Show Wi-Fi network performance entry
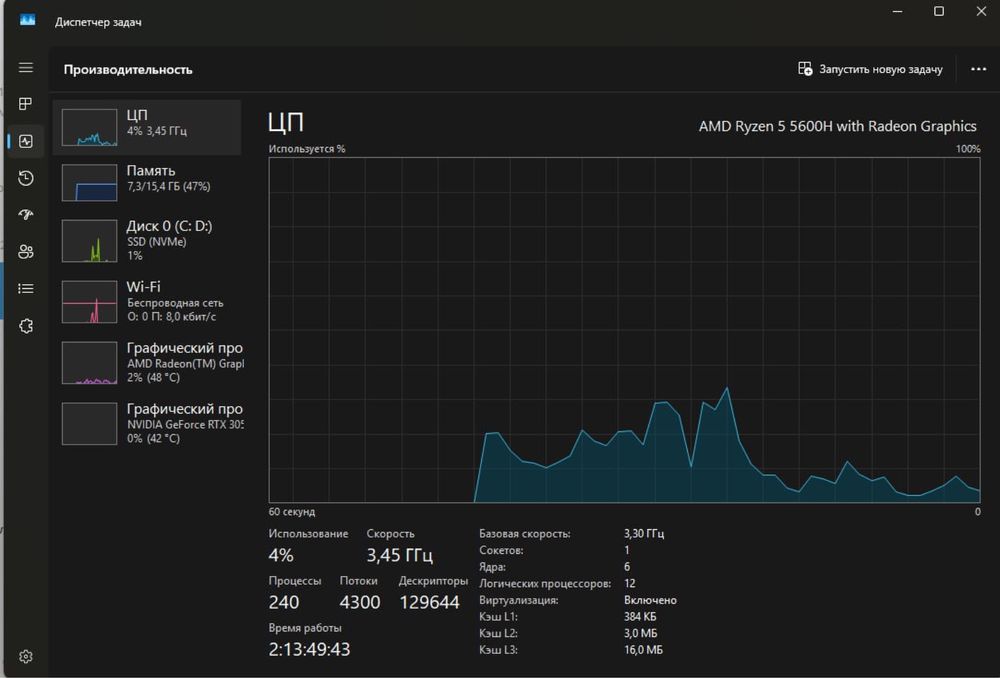This screenshot has width=1000, height=678. click(x=147, y=301)
